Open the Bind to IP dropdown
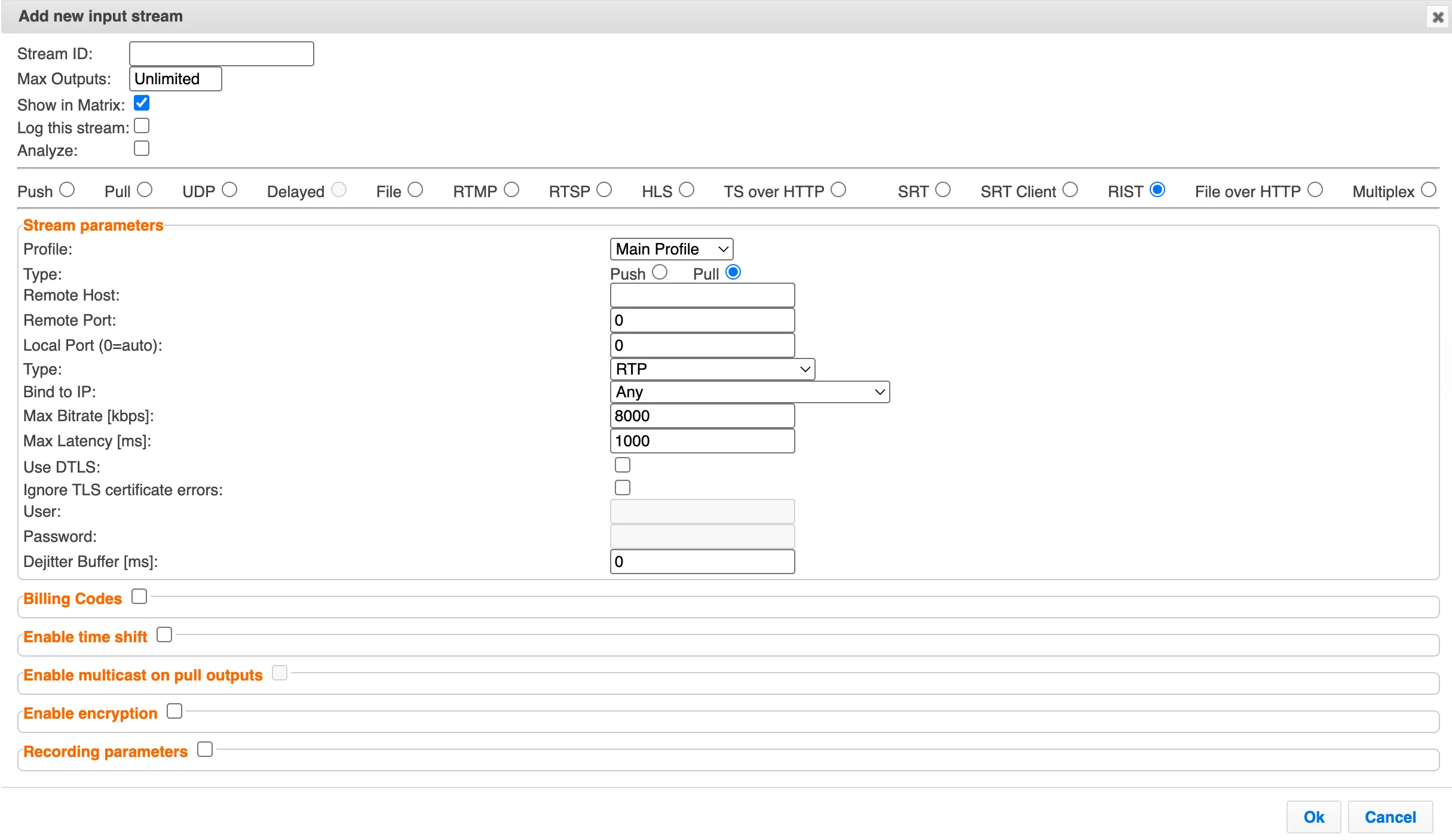Viewport: 1452px width, 840px height. pos(750,392)
